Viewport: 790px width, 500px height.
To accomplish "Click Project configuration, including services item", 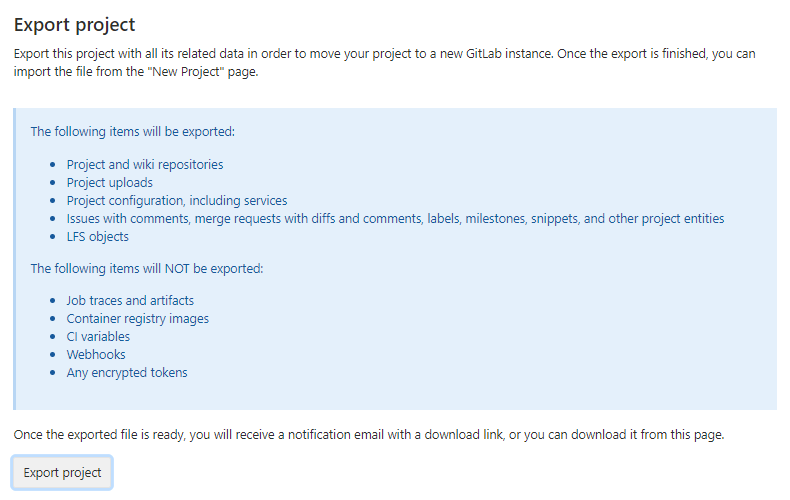I will coord(177,200).
